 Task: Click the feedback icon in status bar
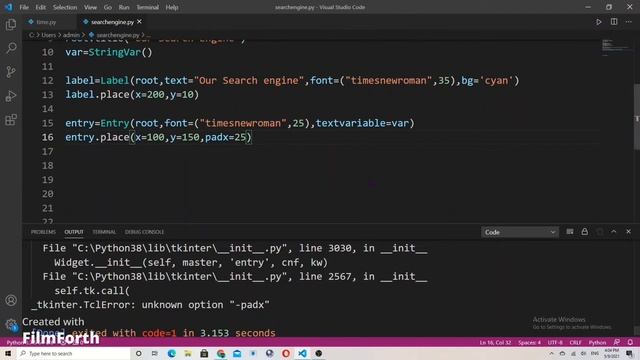coord(617,342)
